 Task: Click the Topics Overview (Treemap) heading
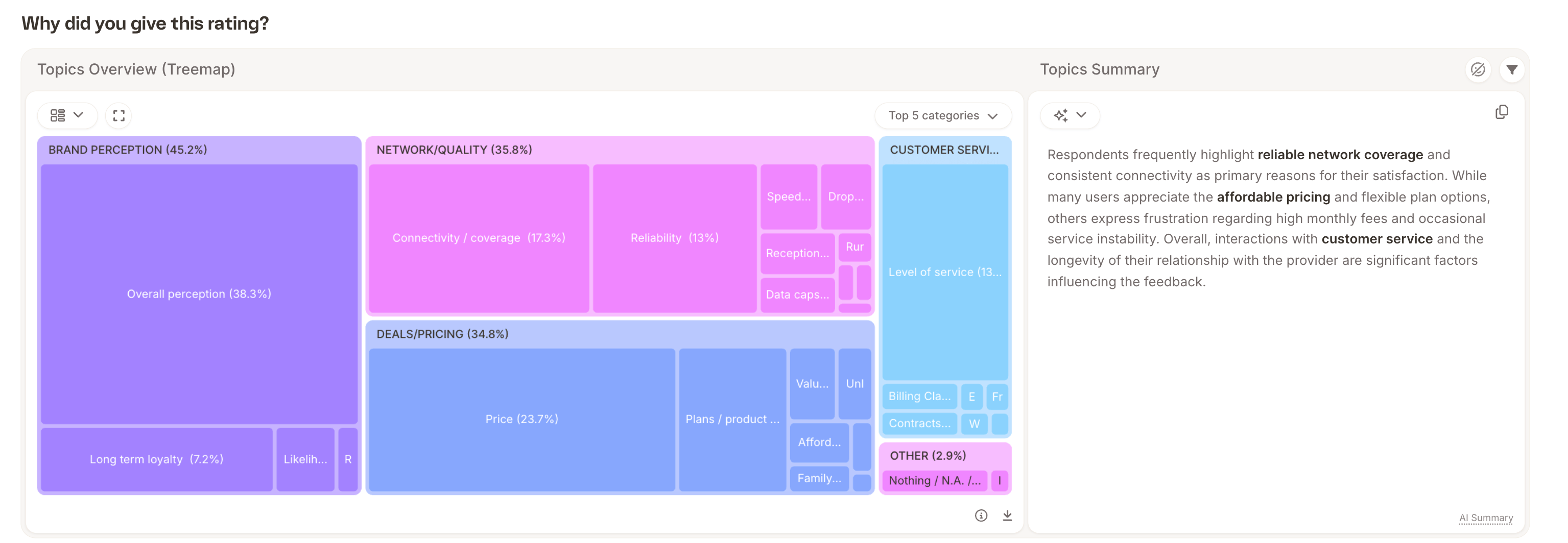[136, 69]
